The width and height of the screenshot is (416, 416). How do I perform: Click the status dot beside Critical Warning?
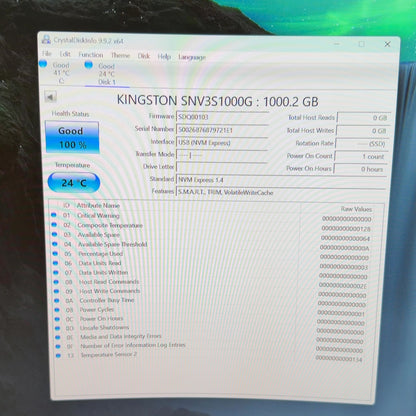click(54, 215)
